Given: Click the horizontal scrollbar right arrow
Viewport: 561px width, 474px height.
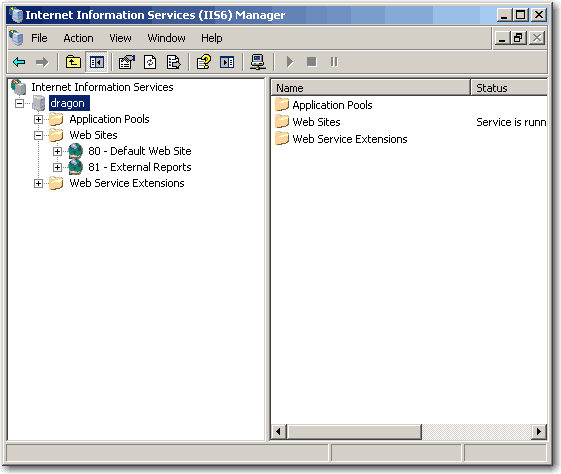Looking at the screenshot, I should click(538, 431).
